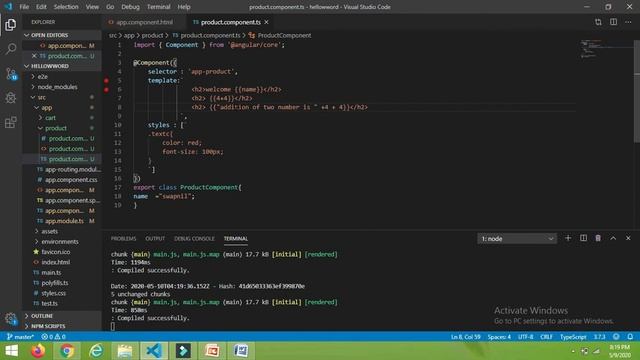Image resolution: width=640 pixels, height=360 pixels.
Task: Change language mode via TypeScript
Action: (573, 337)
